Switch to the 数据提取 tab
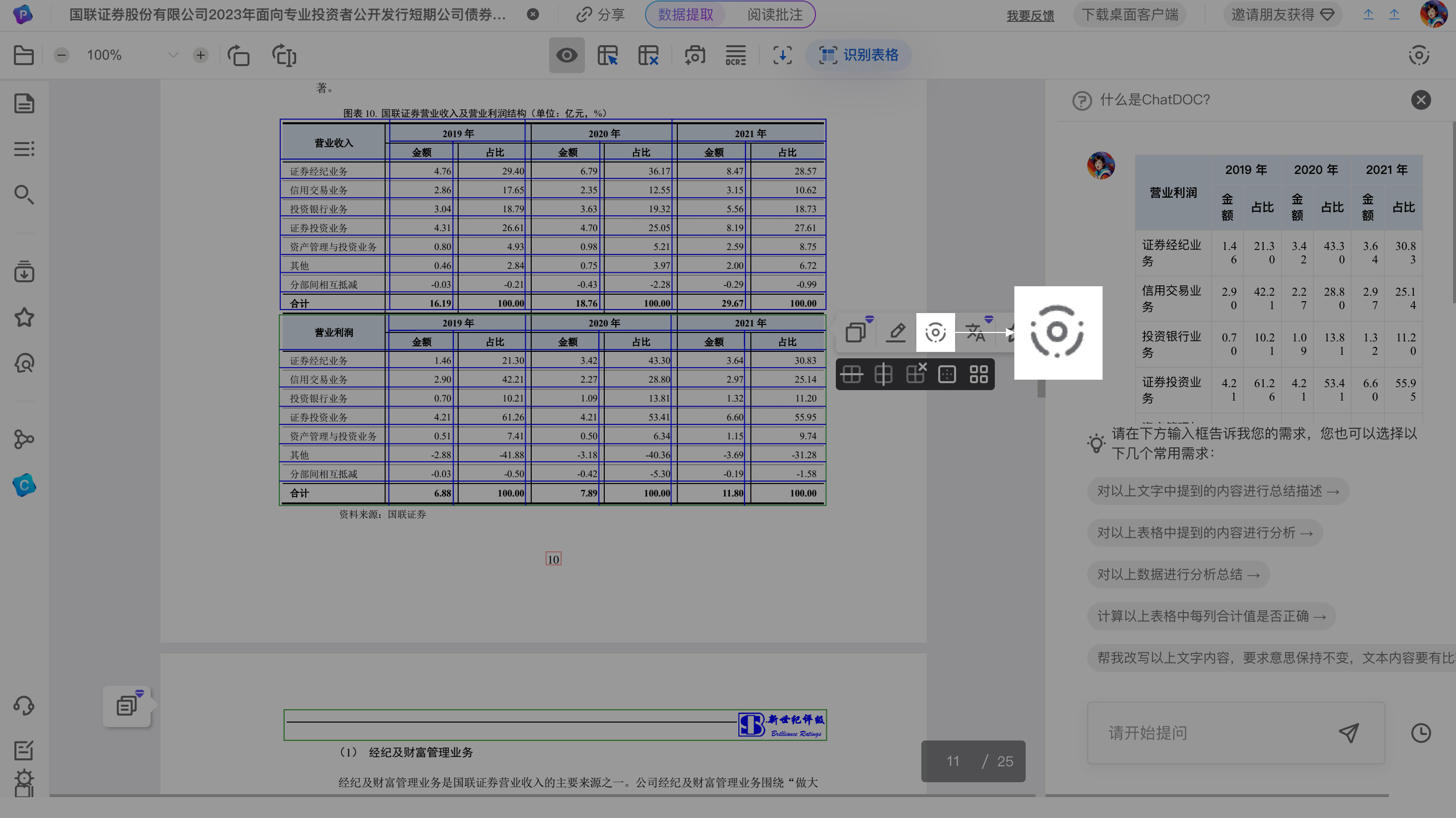The width and height of the screenshot is (1456, 818). coord(686,15)
